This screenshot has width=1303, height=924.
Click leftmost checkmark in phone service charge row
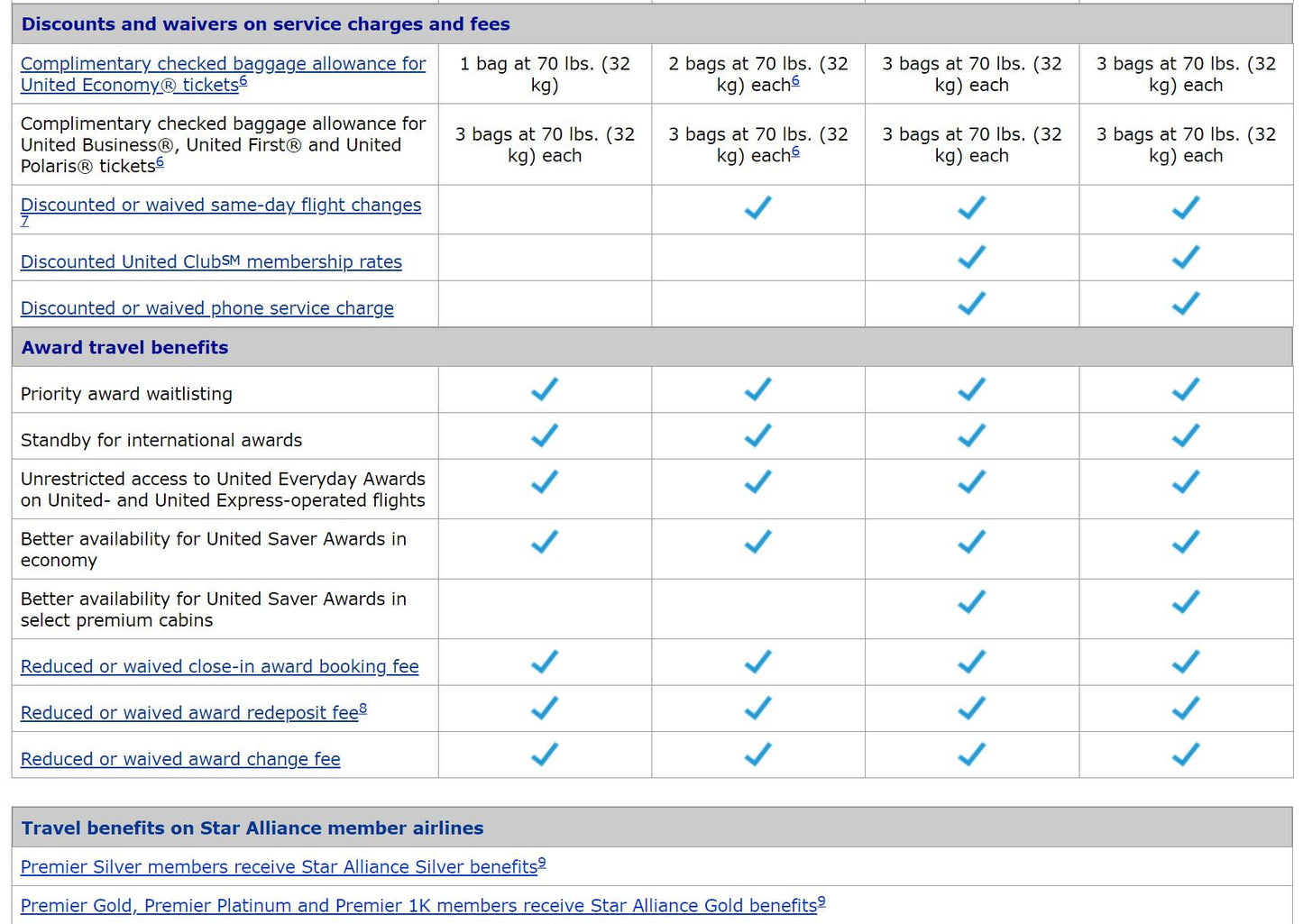[x=971, y=304]
